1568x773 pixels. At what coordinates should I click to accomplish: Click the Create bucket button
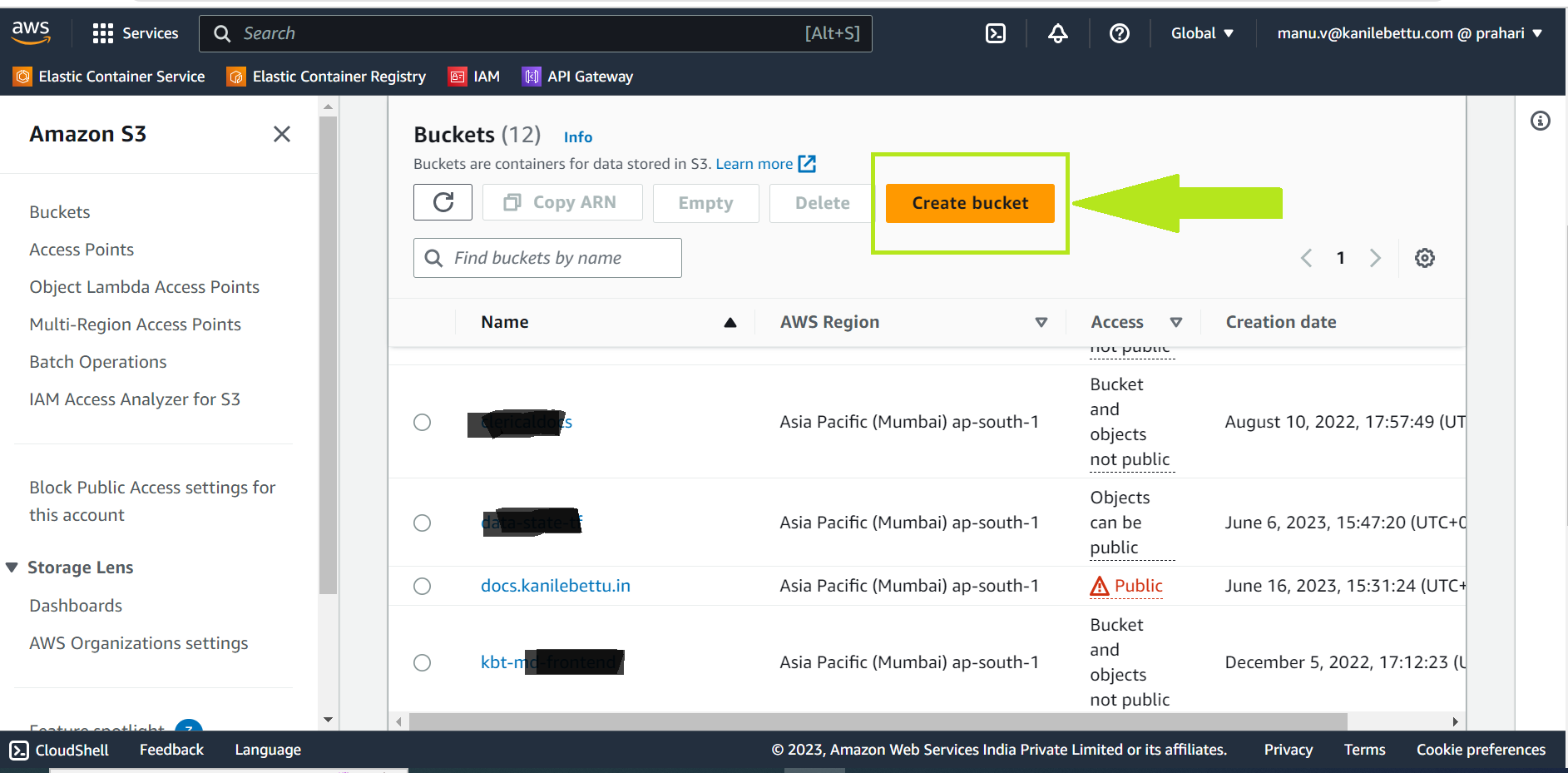click(x=970, y=203)
